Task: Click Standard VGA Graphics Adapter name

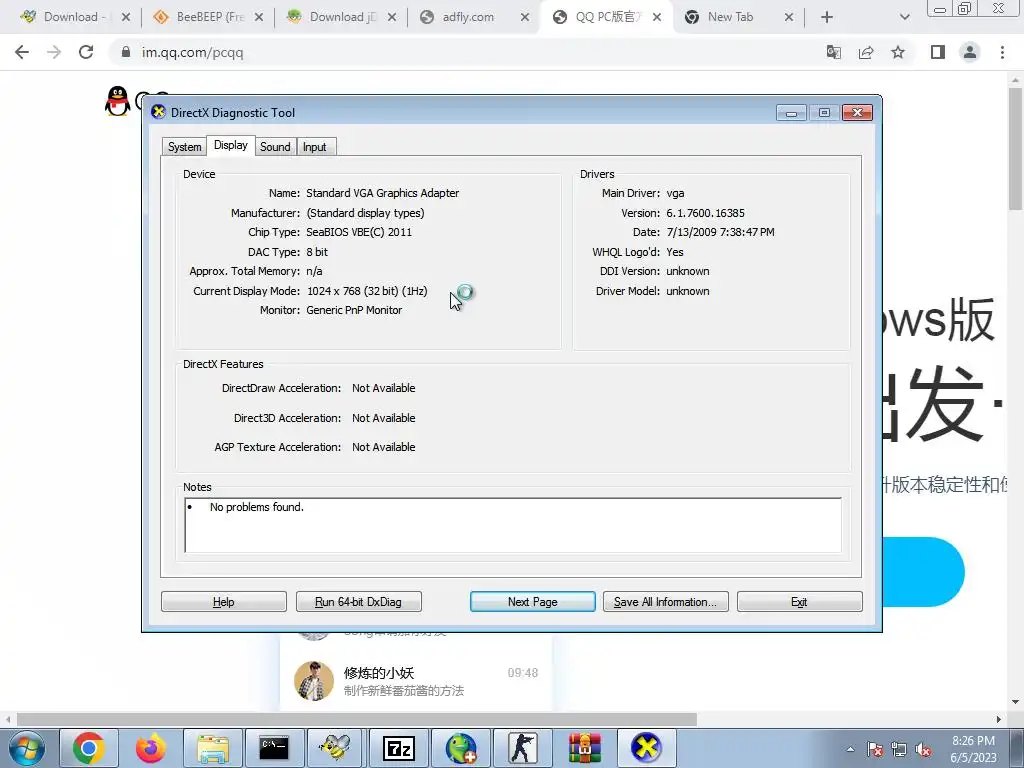Action: 383,193
